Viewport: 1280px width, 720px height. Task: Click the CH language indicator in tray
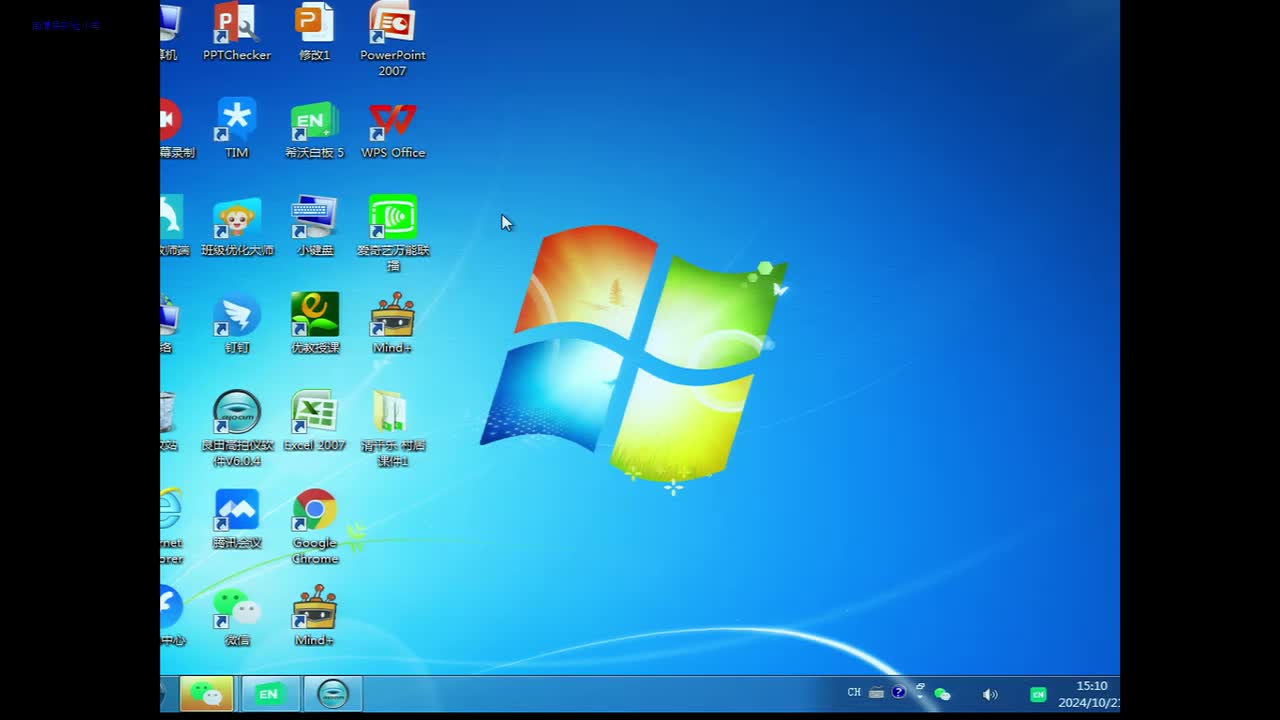[x=854, y=692]
